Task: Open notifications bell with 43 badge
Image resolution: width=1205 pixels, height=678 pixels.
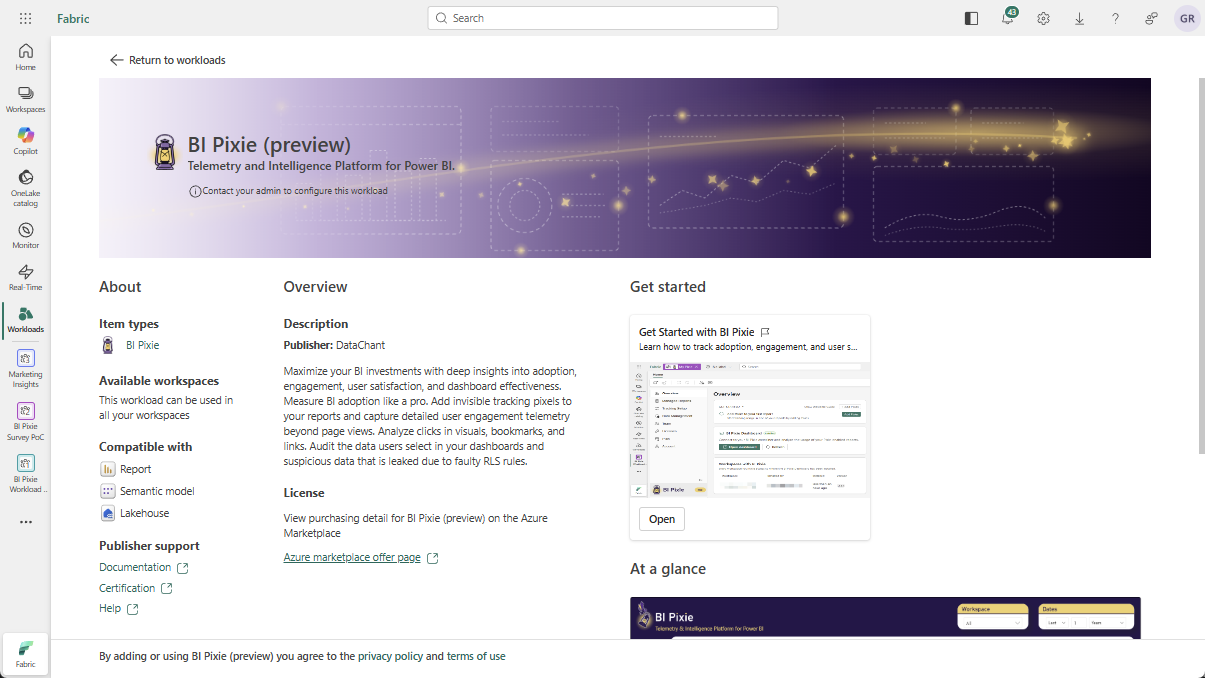Action: (1008, 18)
